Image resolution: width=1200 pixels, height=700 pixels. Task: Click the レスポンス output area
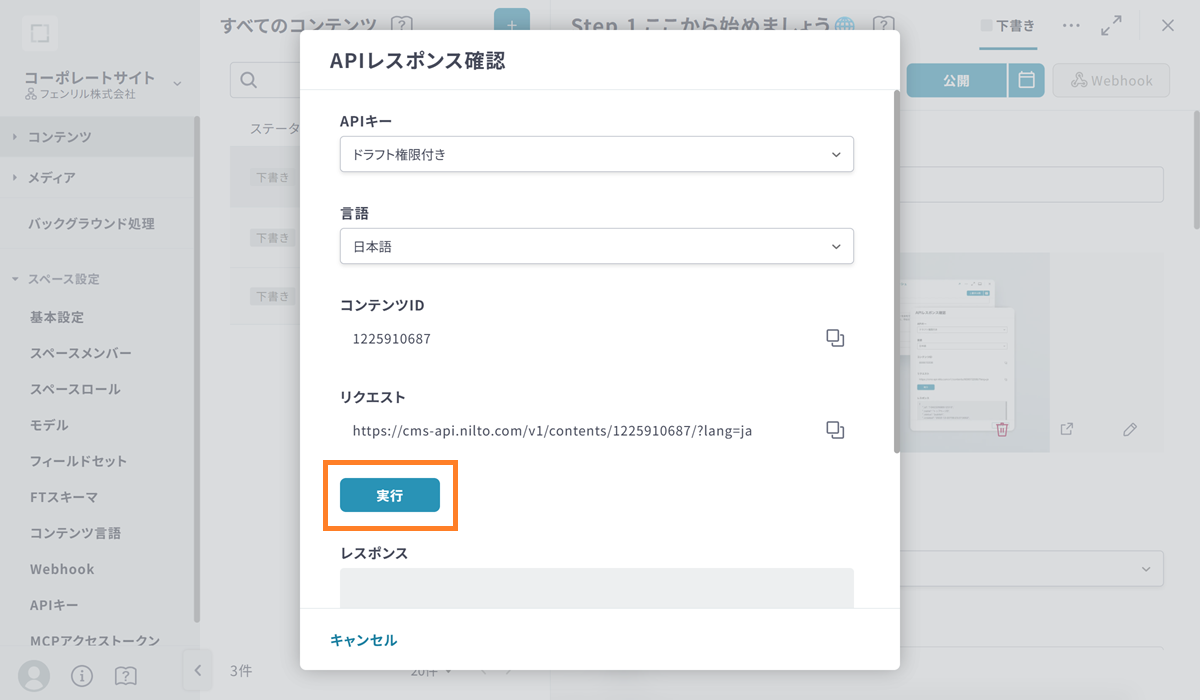pos(596,588)
